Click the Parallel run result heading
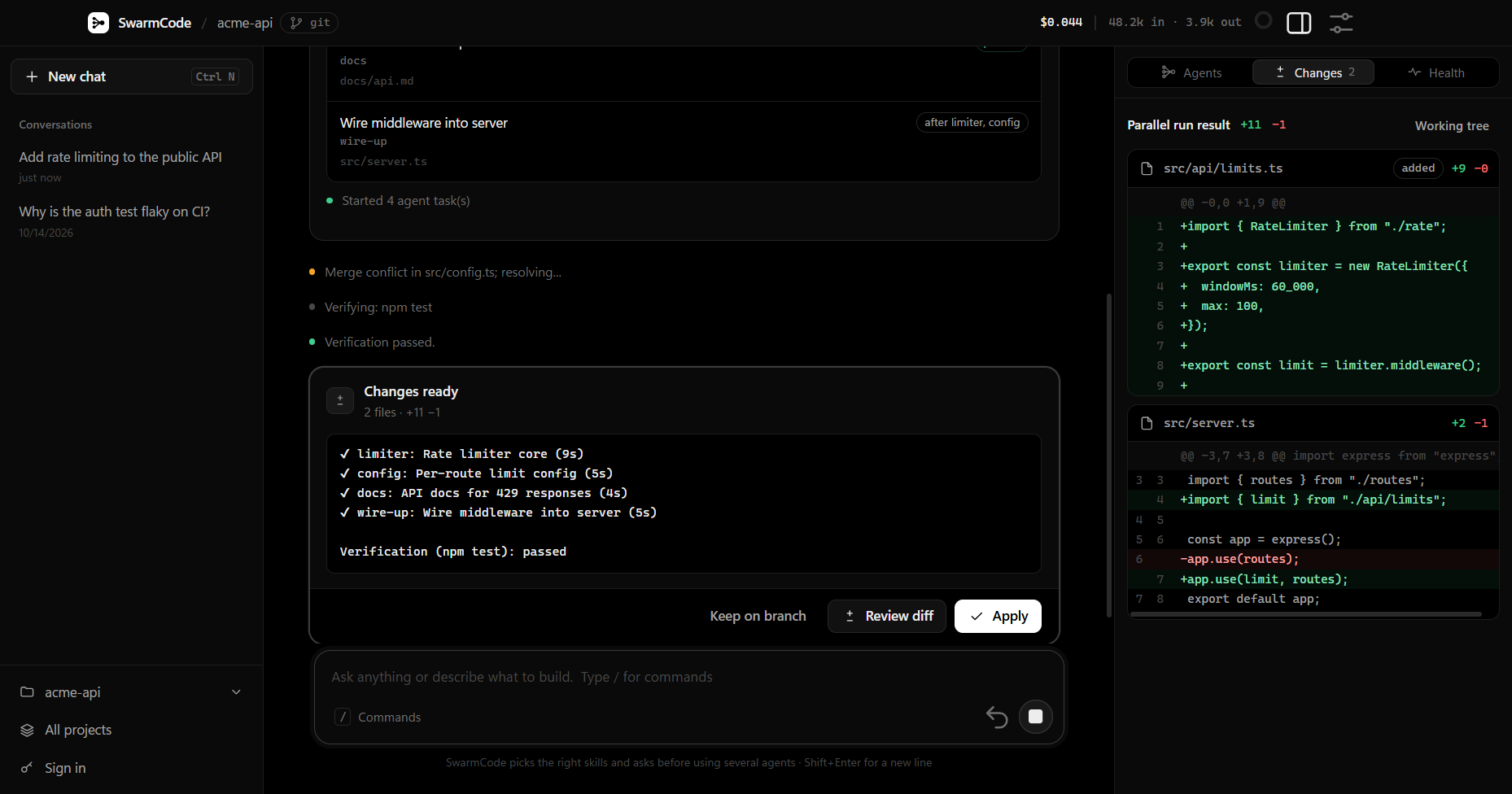Image resolution: width=1512 pixels, height=794 pixels. [1178, 125]
